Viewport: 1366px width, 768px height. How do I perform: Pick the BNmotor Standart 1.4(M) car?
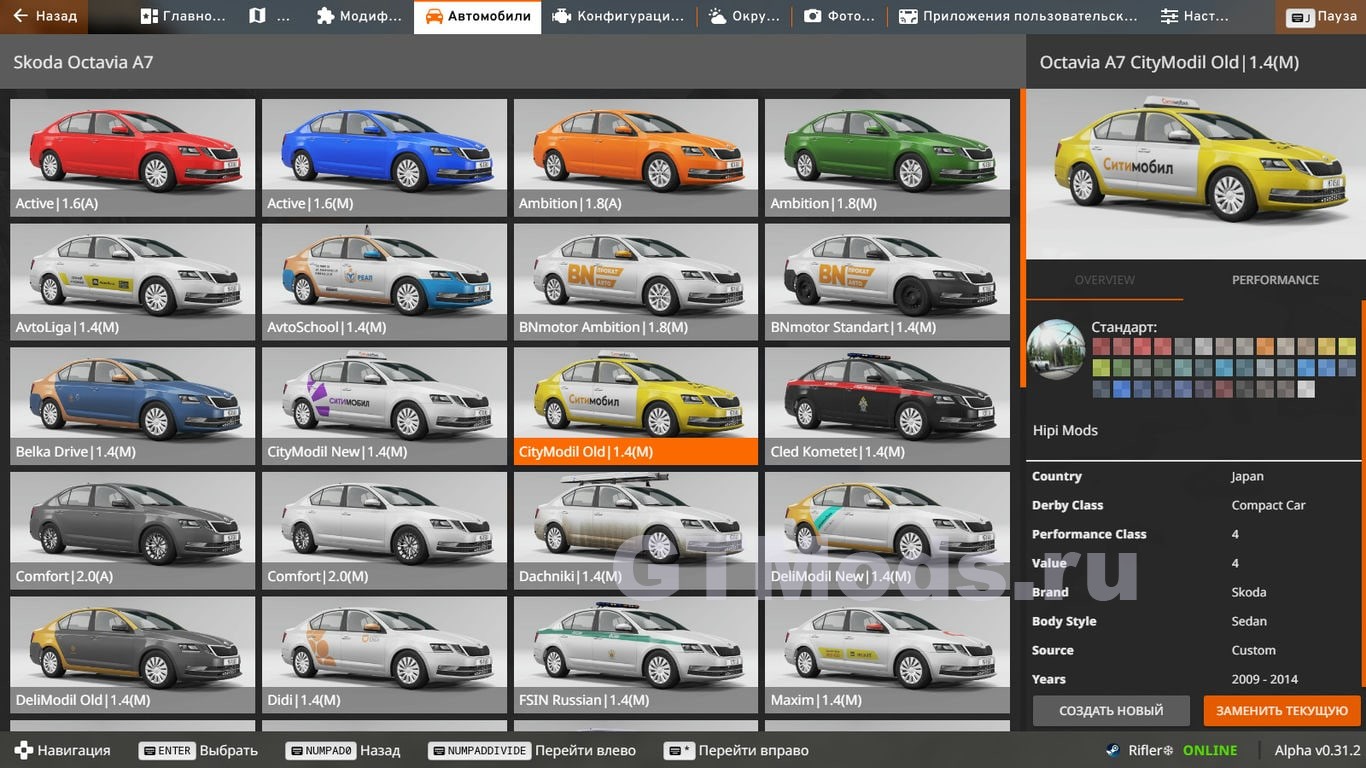pyautogui.click(x=887, y=281)
